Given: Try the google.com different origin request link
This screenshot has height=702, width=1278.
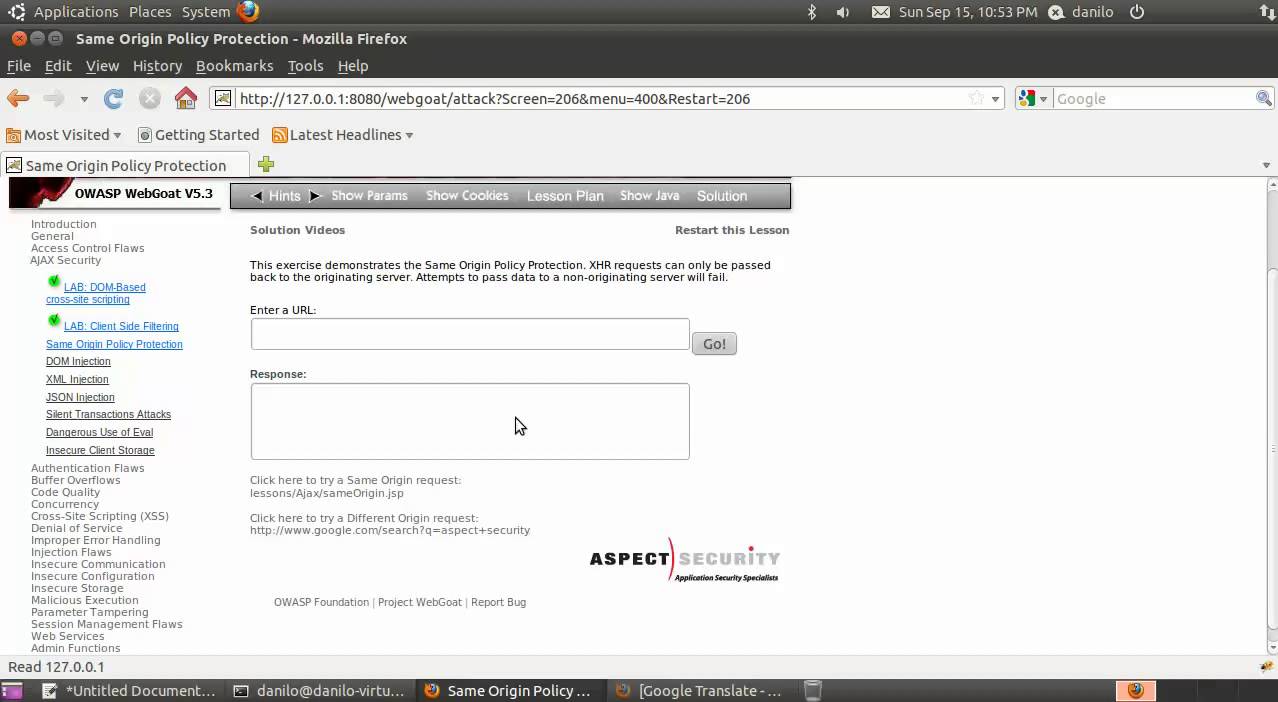Looking at the screenshot, I should 390,530.
